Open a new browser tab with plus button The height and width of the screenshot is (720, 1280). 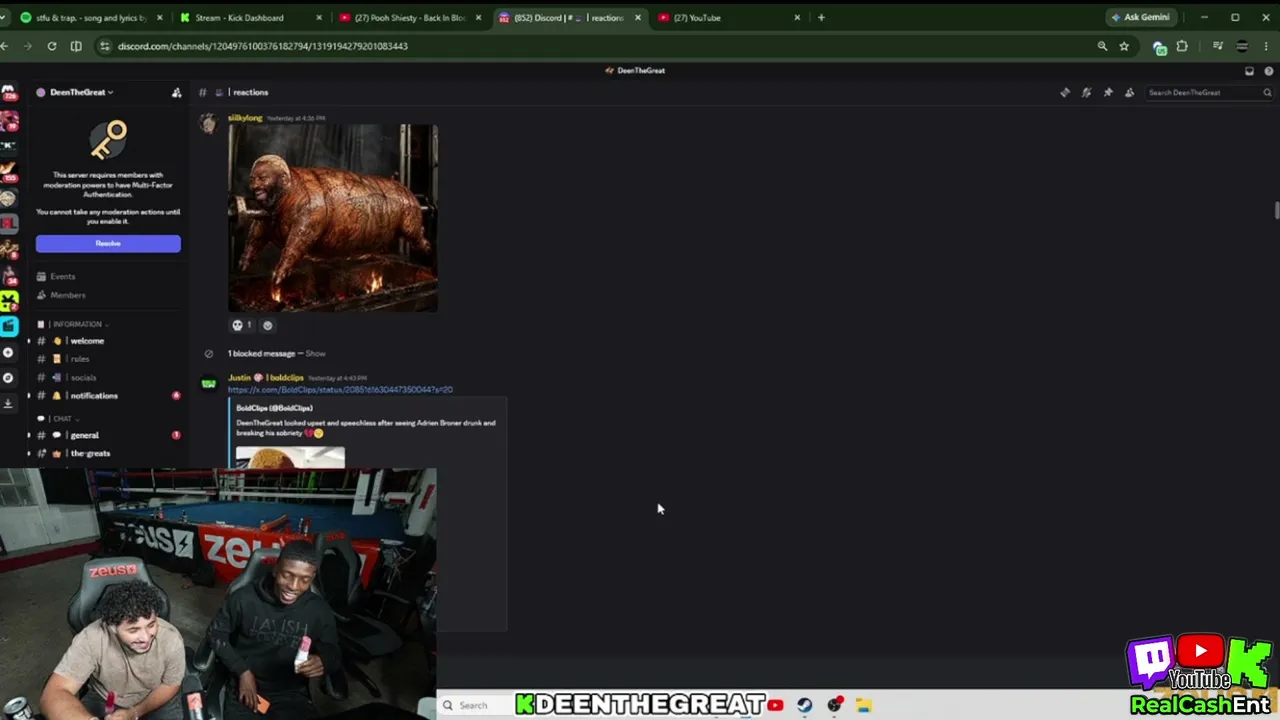click(821, 17)
